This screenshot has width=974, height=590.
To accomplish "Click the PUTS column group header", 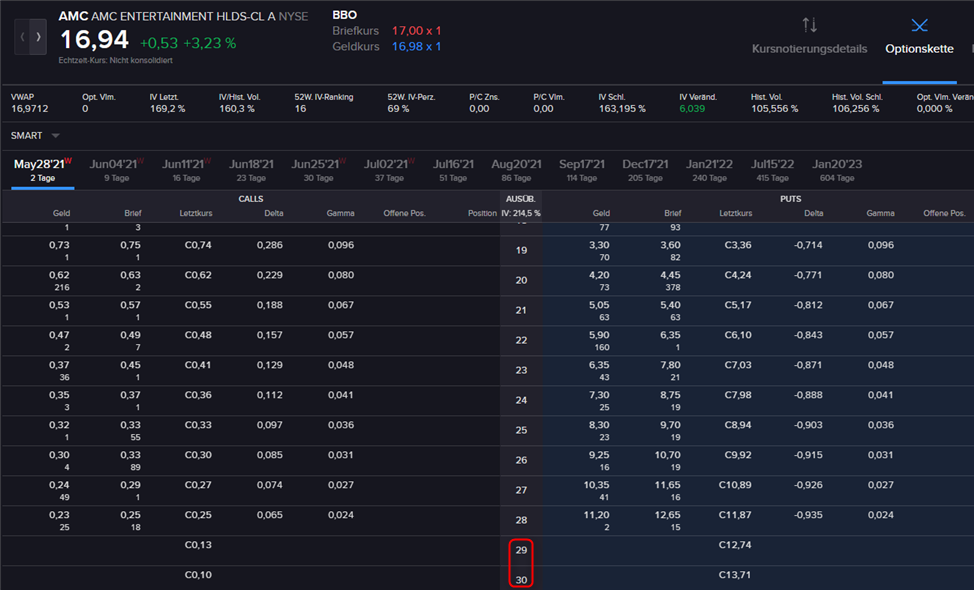I will pos(791,199).
